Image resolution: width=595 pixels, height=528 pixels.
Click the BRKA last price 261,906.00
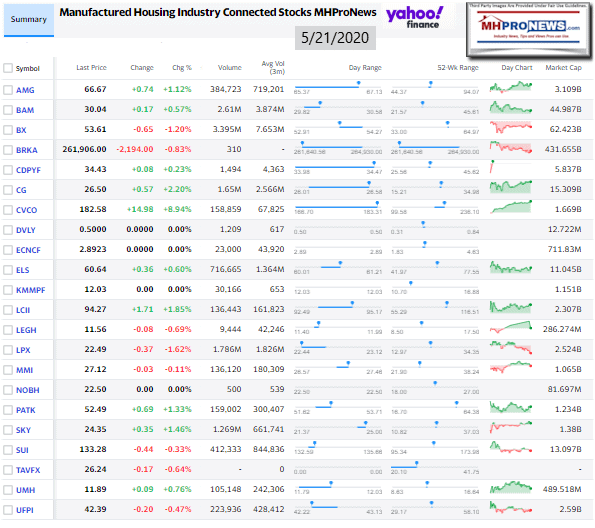click(x=85, y=149)
